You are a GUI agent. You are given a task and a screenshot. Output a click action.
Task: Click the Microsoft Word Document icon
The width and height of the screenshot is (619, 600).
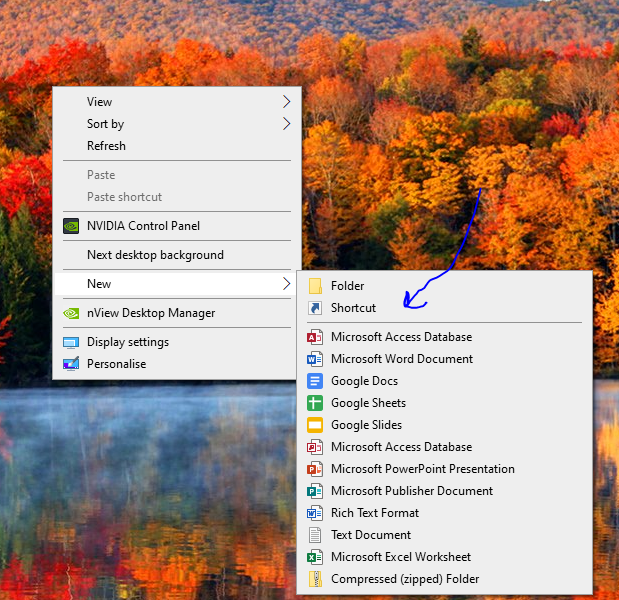click(x=315, y=359)
